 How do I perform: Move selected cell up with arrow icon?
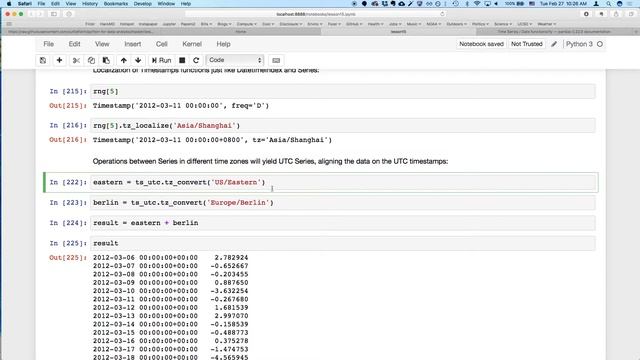click(123, 60)
